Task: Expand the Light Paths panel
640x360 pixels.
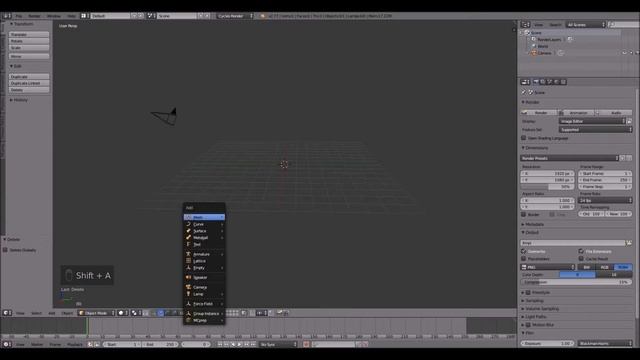Action: pos(534,317)
